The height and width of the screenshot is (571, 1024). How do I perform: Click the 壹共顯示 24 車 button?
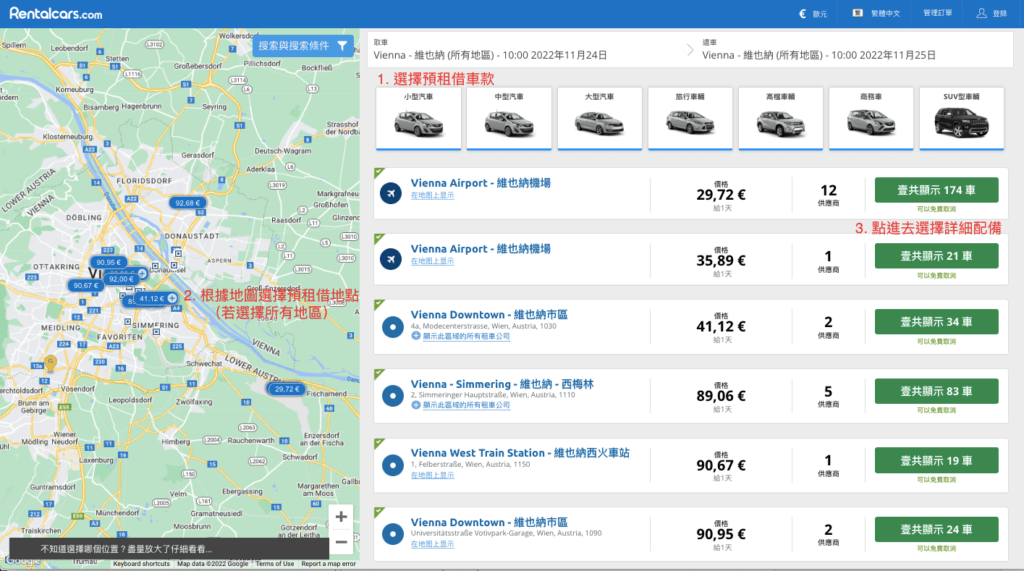tap(936, 530)
